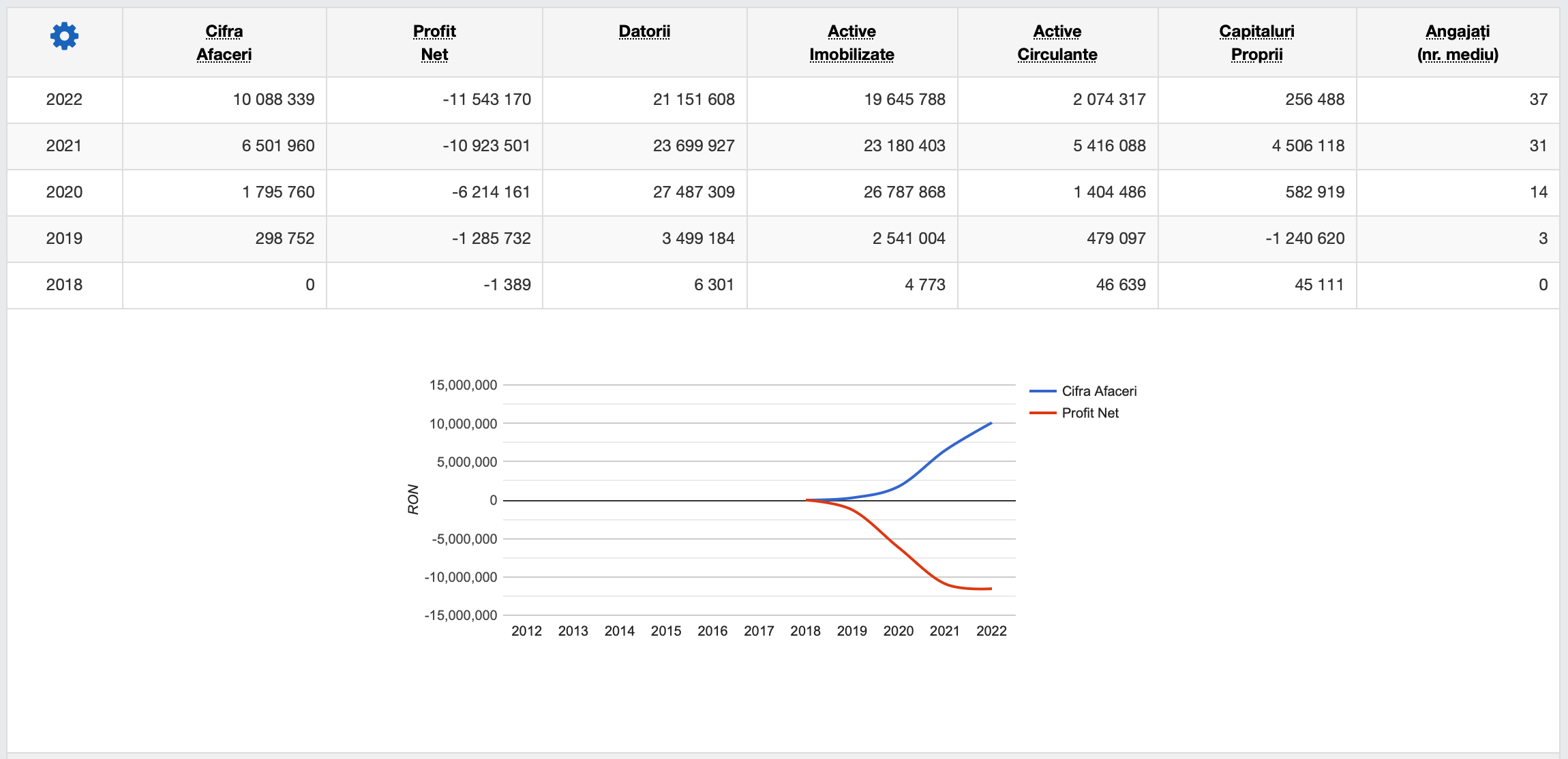This screenshot has height=759, width=1568.
Task: Select the 2019 year row cell
Action: (64, 238)
